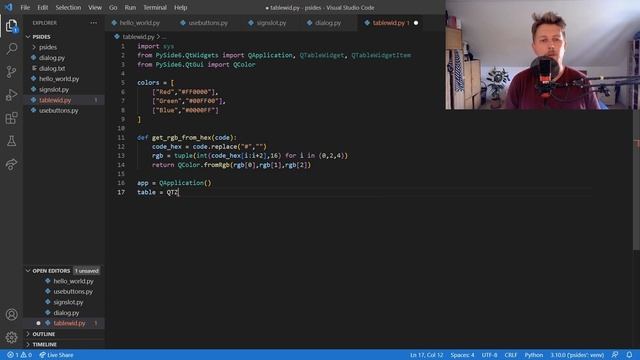Switch to usebuttons.py editor tab
The width and height of the screenshot is (640, 360).
208,23
